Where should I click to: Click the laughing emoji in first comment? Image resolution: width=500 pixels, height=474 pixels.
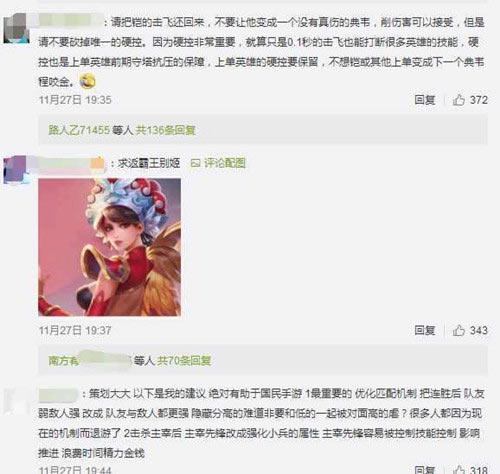pyautogui.click(x=87, y=81)
